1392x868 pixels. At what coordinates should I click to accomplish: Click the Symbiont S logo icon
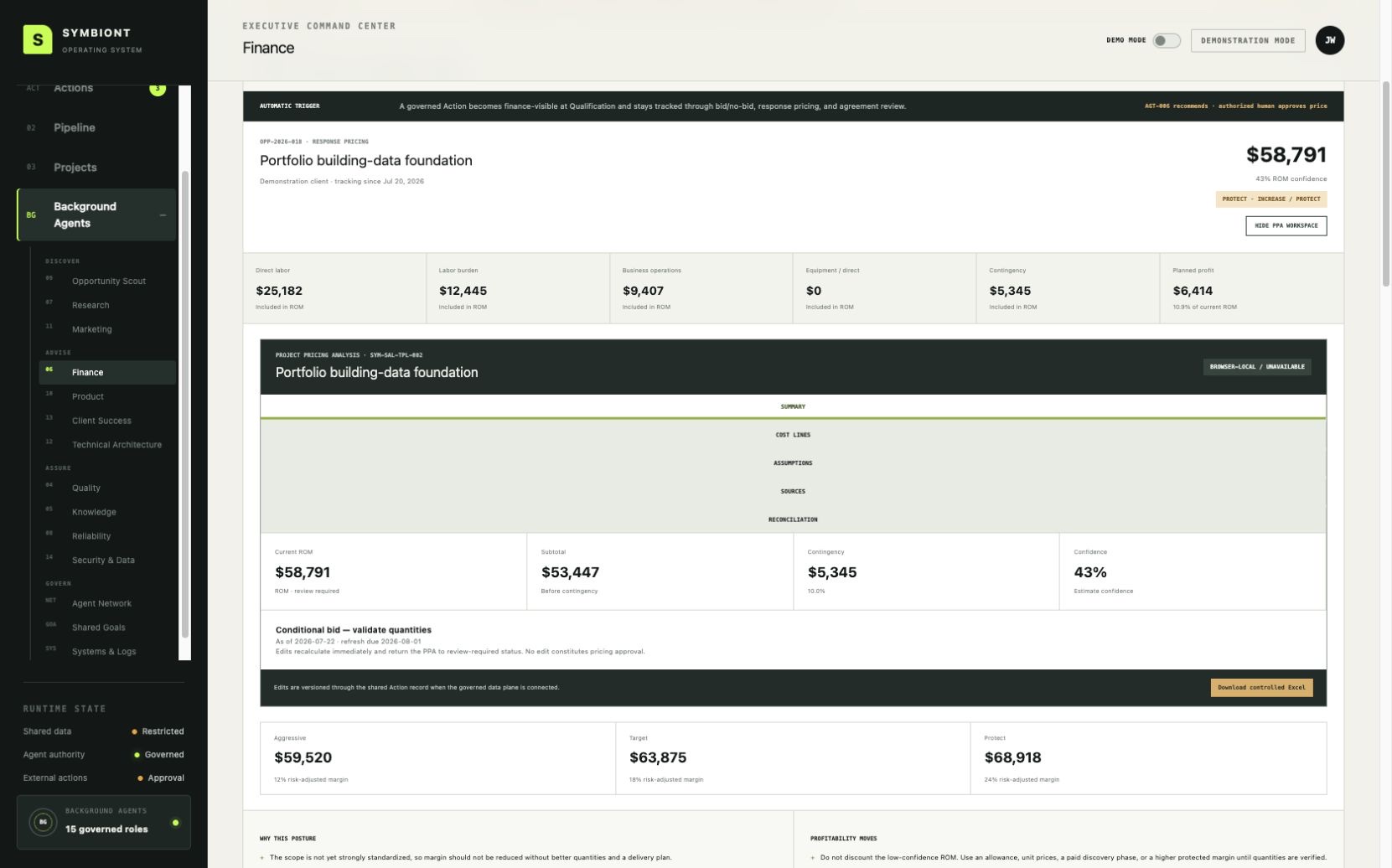[38, 39]
